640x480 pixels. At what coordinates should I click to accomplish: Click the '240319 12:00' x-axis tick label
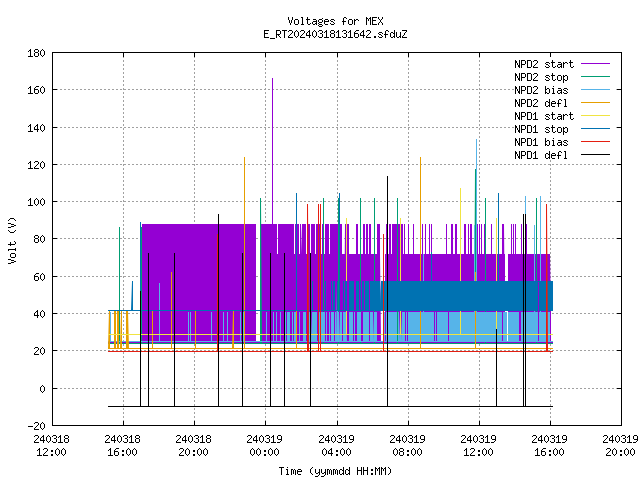pos(478,446)
